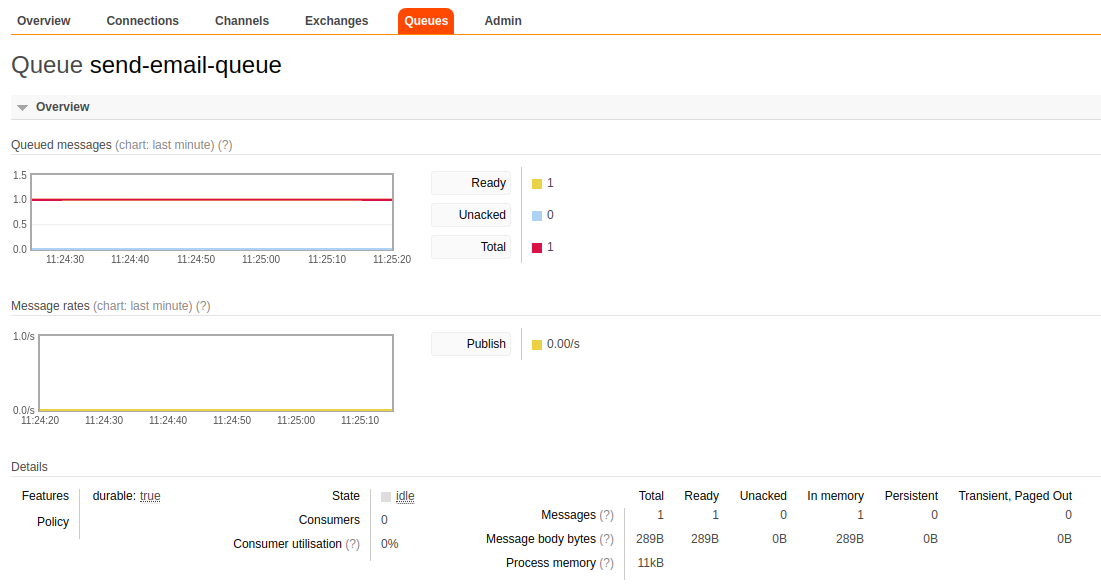Open the Overview tab

tap(44, 21)
